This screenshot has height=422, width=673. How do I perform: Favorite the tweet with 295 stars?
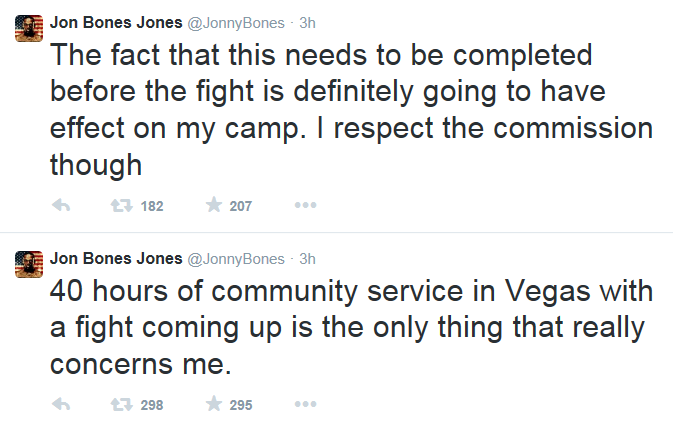(x=214, y=404)
